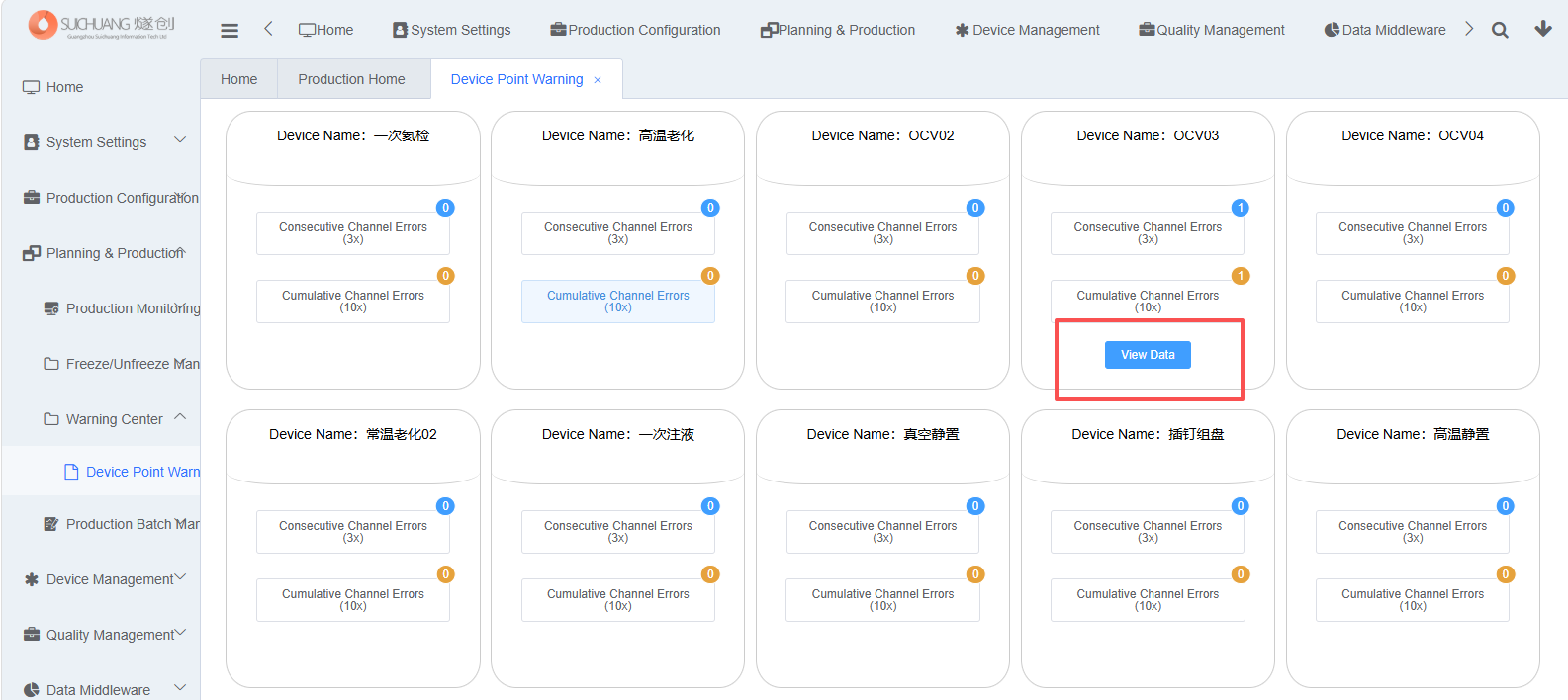The height and width of the screenshot is (700, 1568).
Task: Click 常温老化02 Consecutive Channel Errors box
Action: click(353, 532)
